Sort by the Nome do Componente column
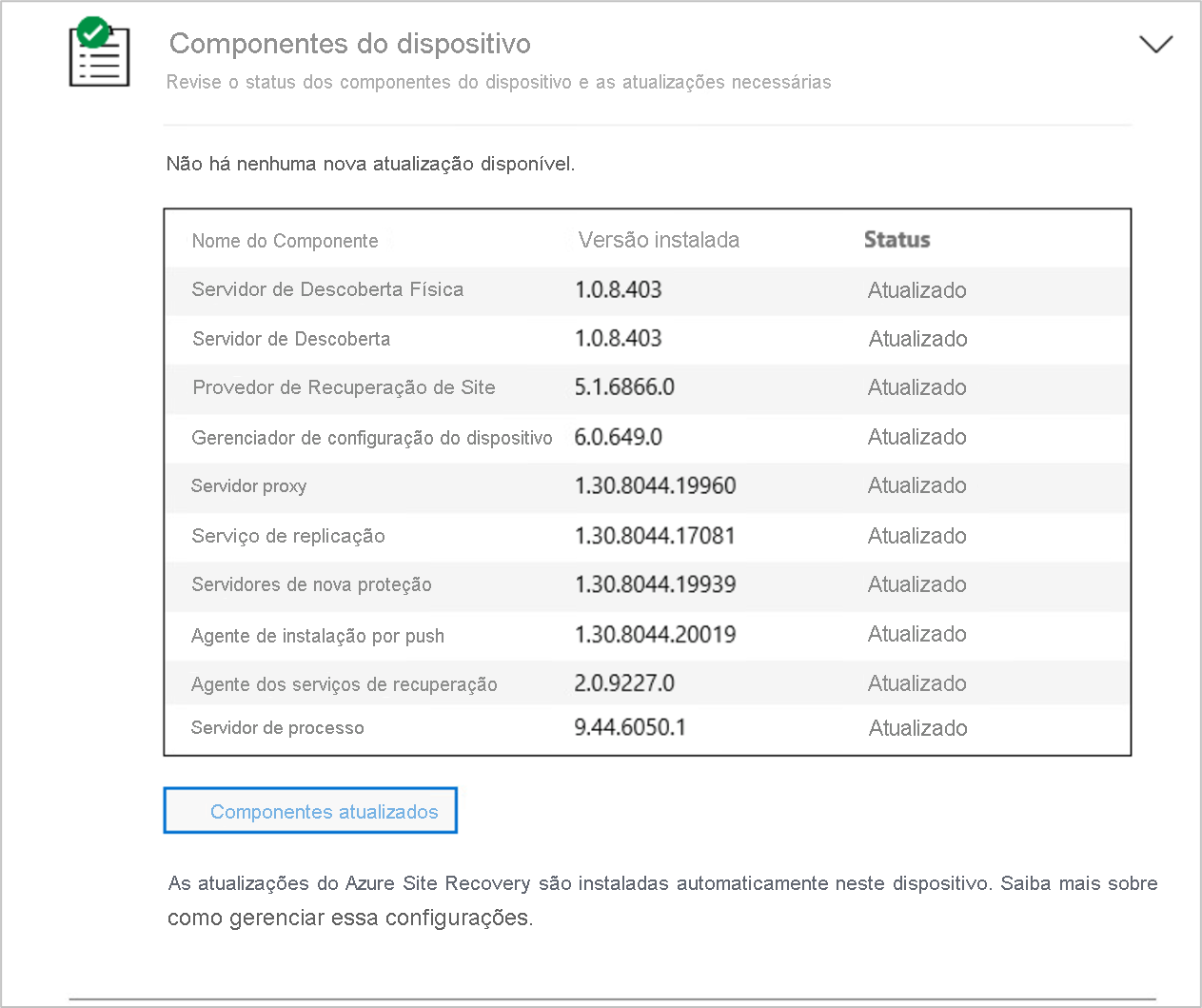 tap(286, 241)
